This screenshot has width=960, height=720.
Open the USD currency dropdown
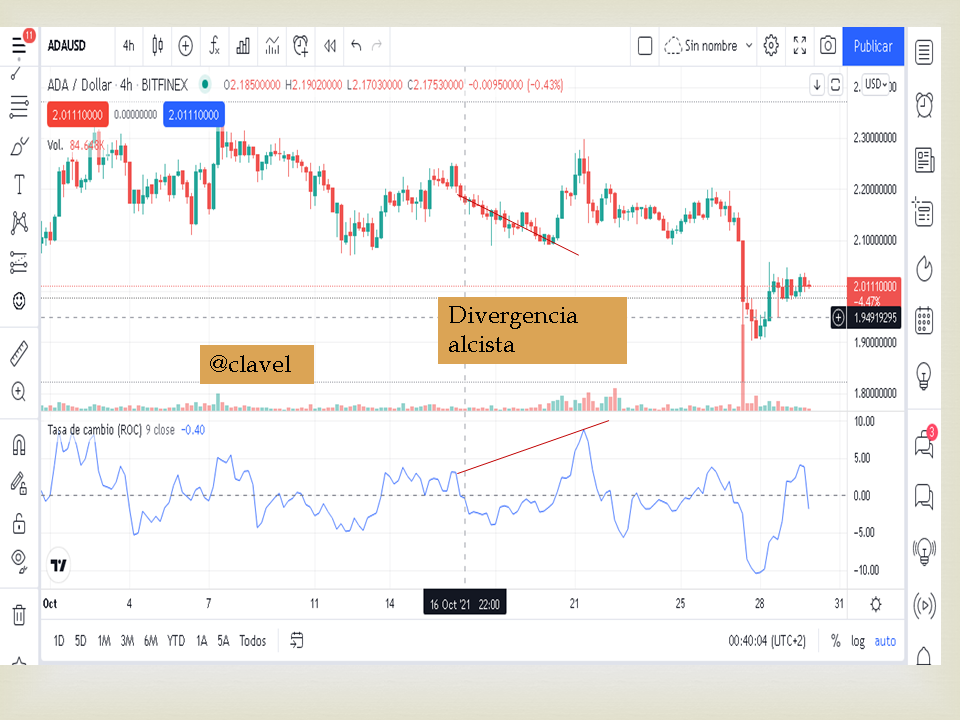876,84
